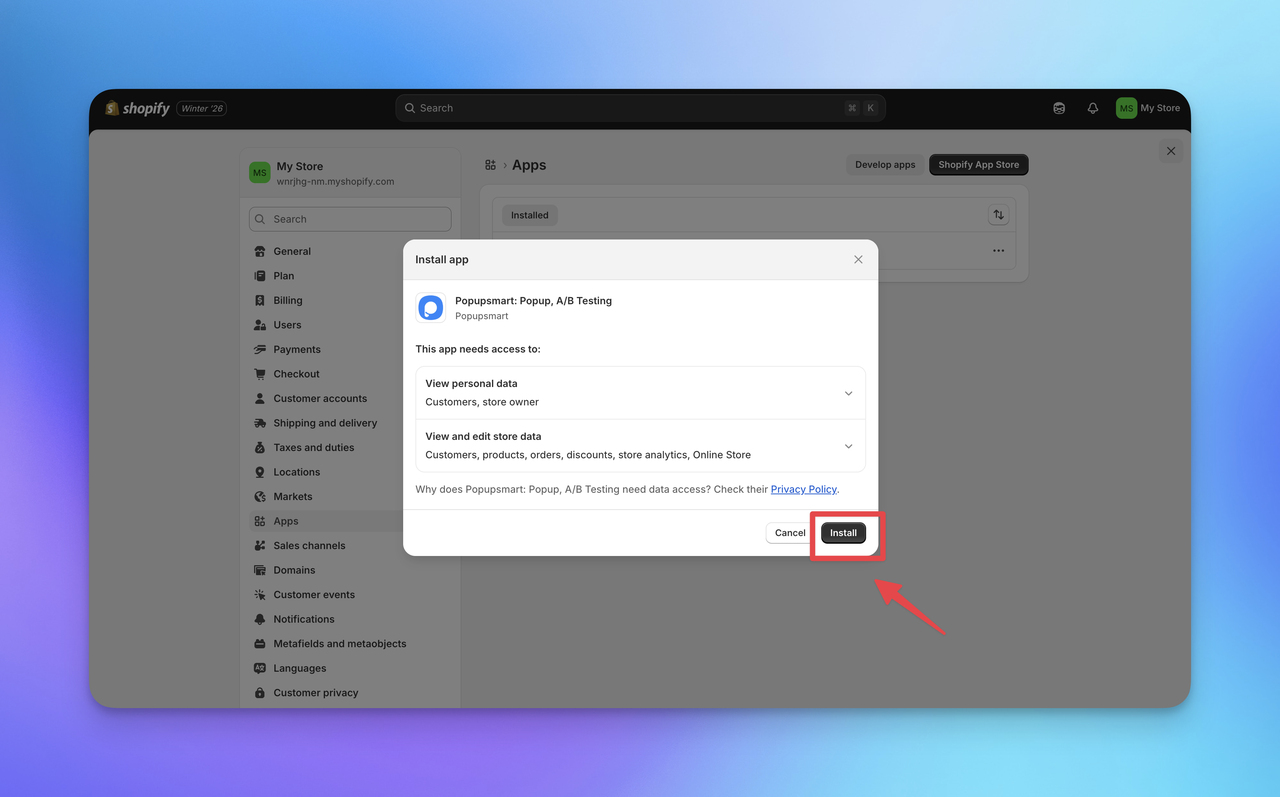Click the Shipping and delivery truck icon
Screen dimensions: 1280x797
pos(260,423)
